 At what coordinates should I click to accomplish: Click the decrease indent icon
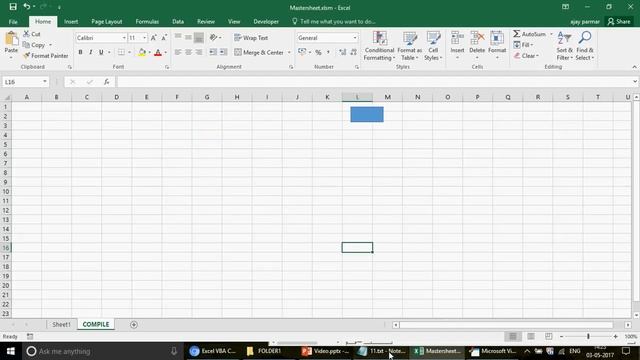pos(213,52)
